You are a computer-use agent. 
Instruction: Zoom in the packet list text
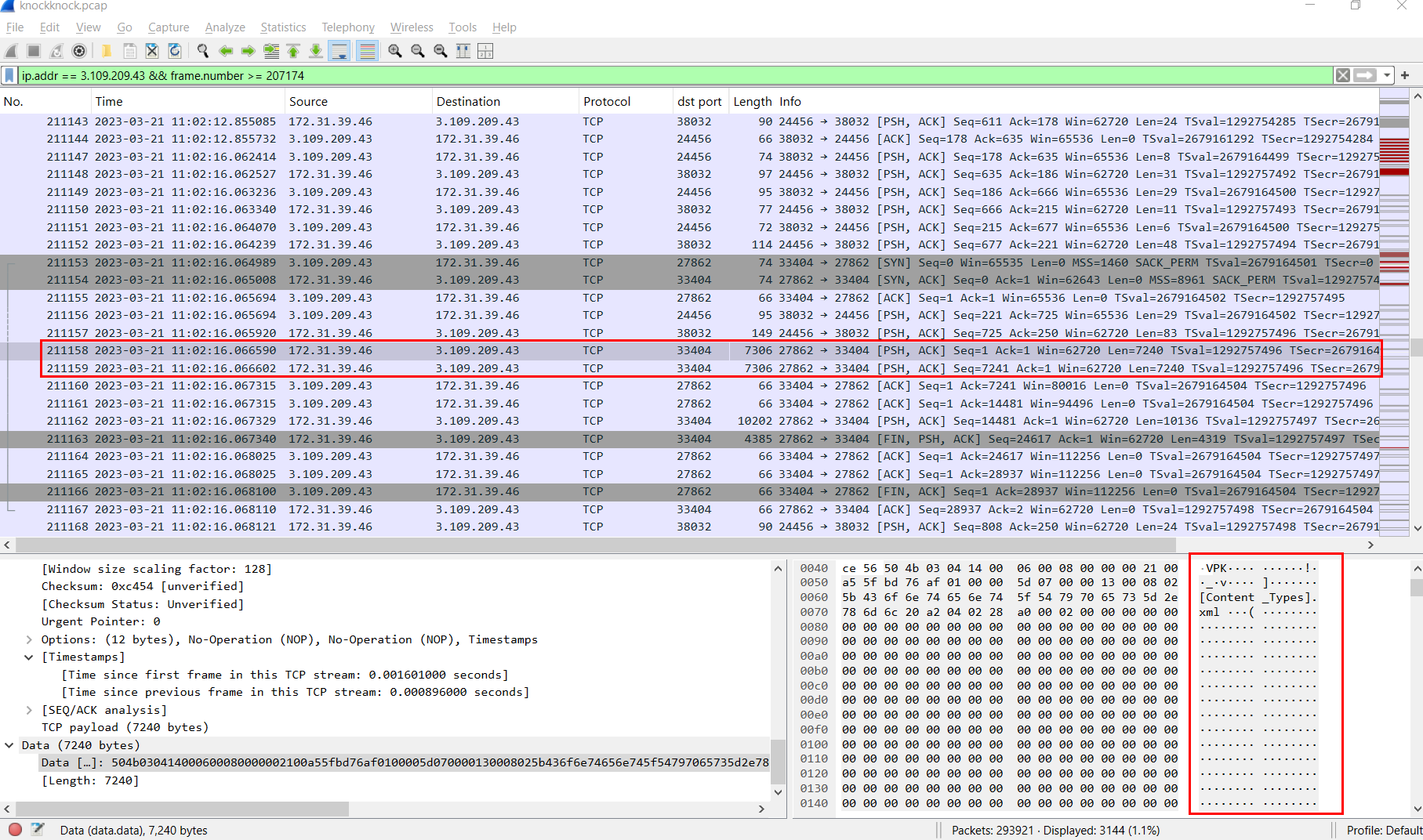point(395,52)
